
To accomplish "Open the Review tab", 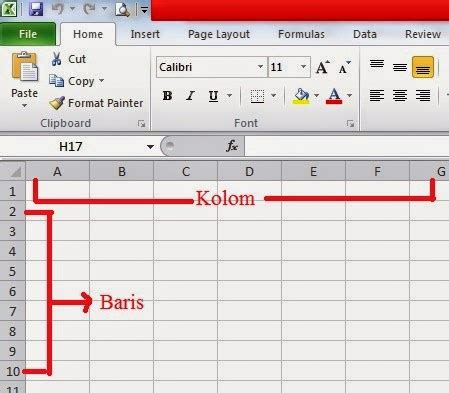I will [x=423, y=34].
